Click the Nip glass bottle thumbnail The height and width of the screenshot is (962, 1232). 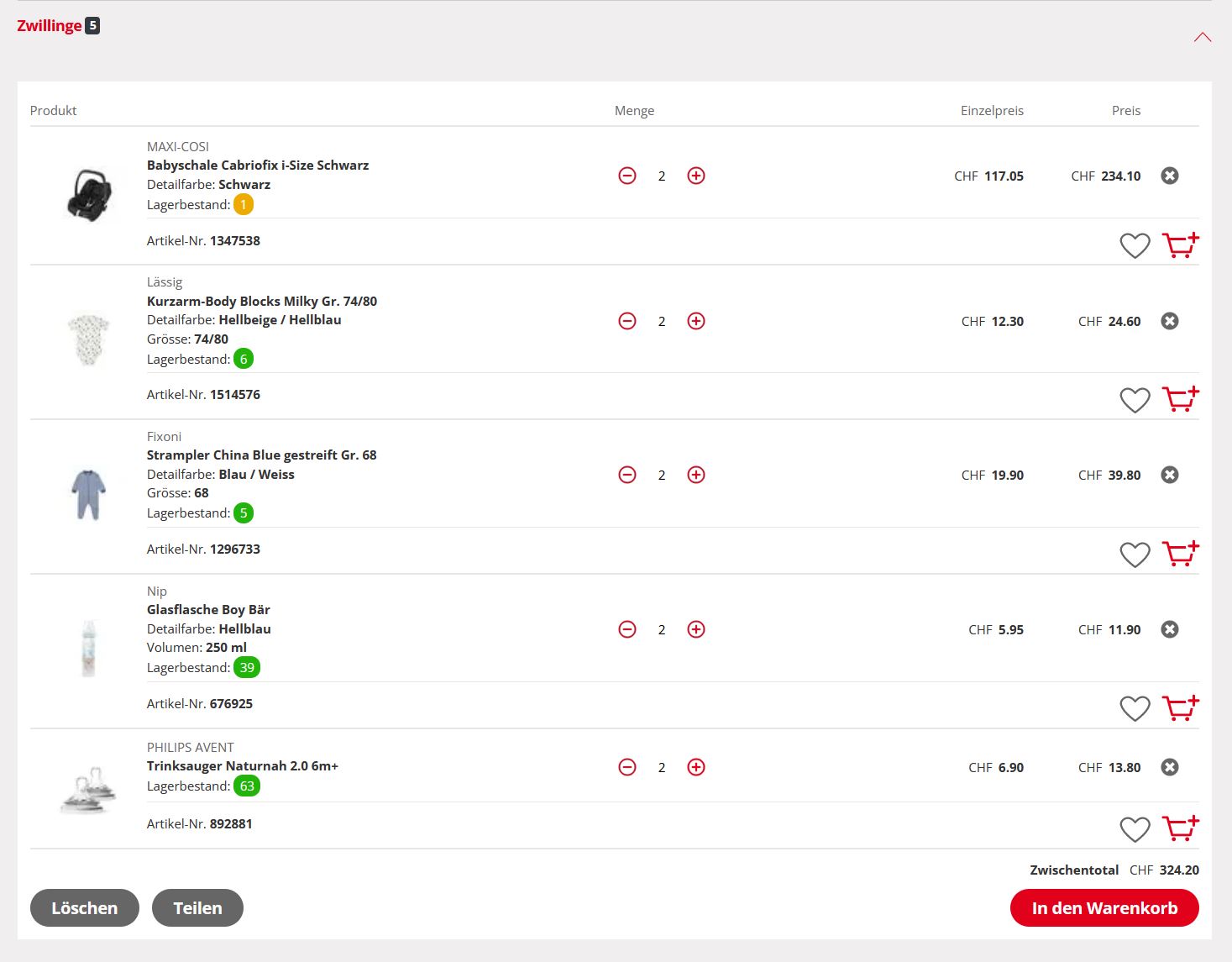88,648
